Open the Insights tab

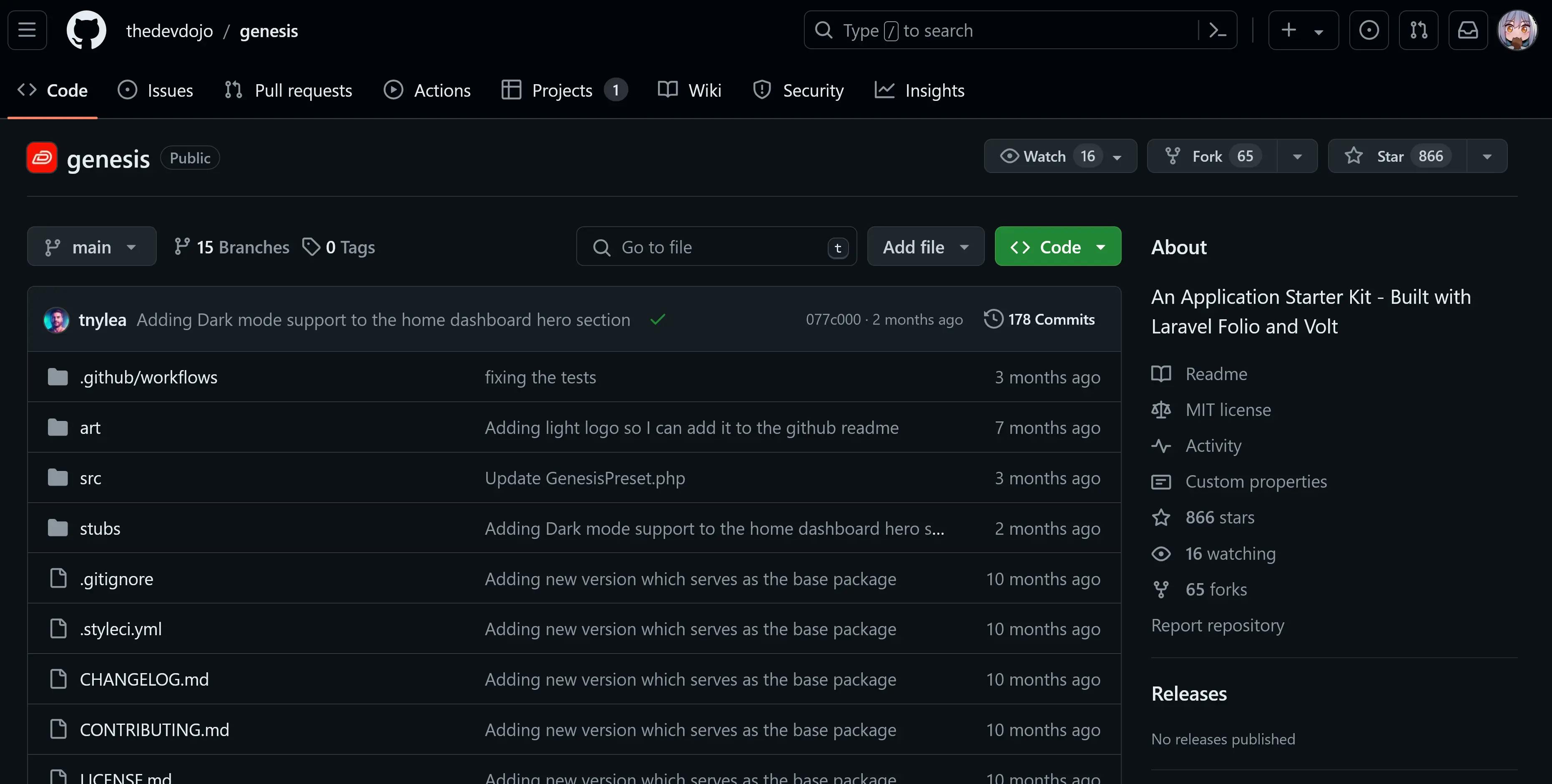click(919, 90)
